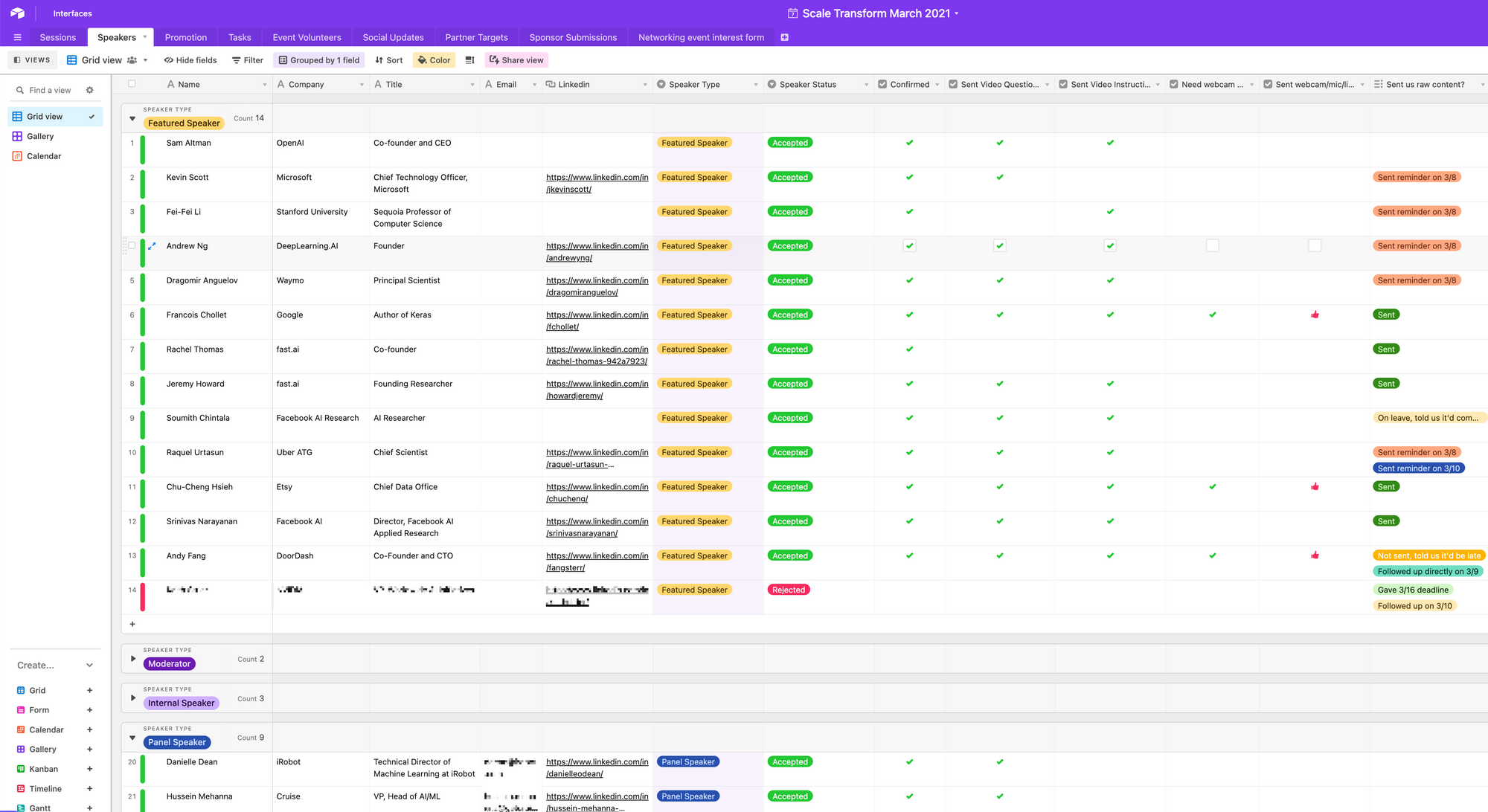Open the Networking event interest form tab
Screen dimensions: 1488x812
click(701, 37)
